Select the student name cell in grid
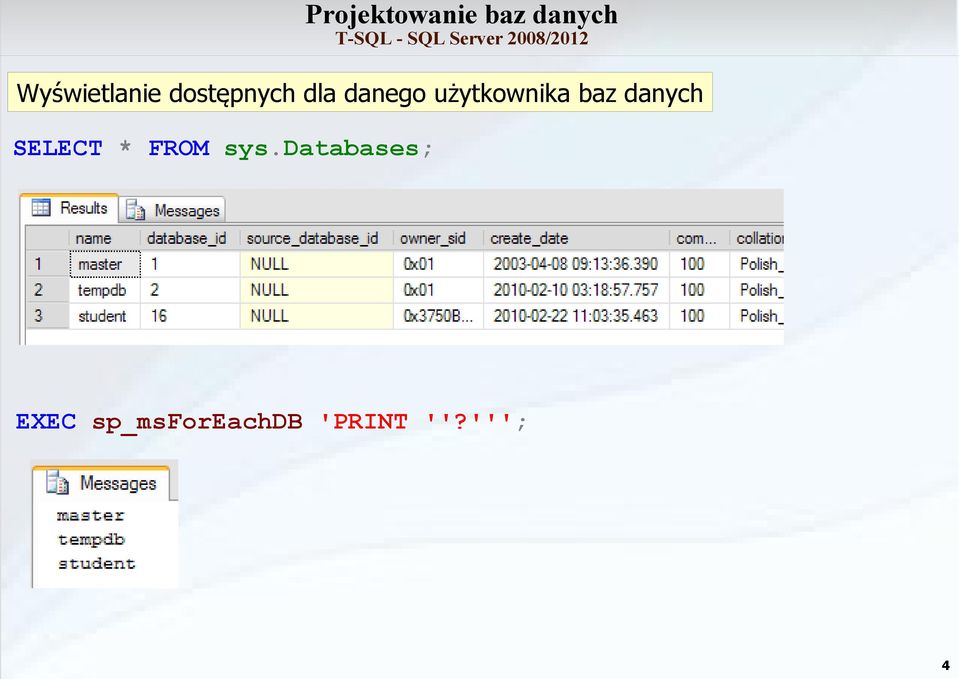This screenshot has height=679, width=959. [x=105, y=316]
